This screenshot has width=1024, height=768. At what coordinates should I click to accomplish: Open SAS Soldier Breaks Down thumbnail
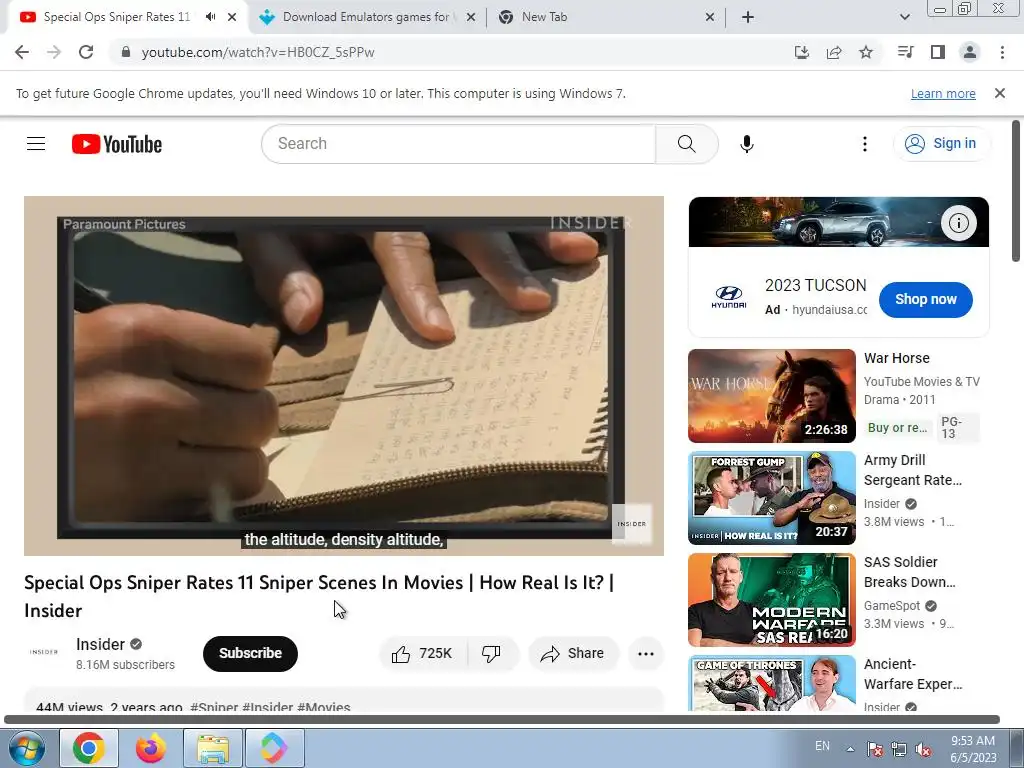coord(771,600)
